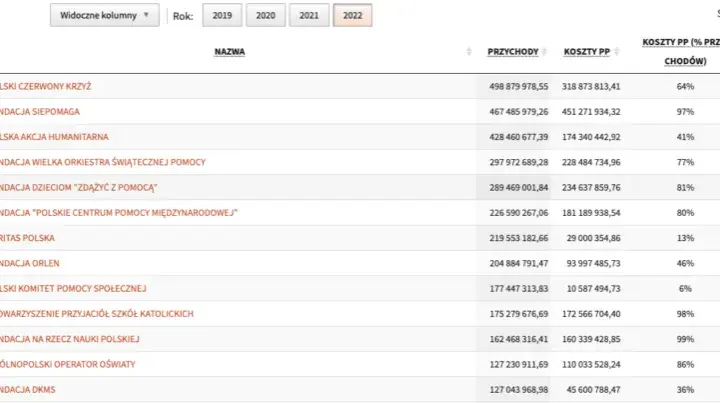
Task: Open Fundacja Orlen link
Action: tap(29, 263)
